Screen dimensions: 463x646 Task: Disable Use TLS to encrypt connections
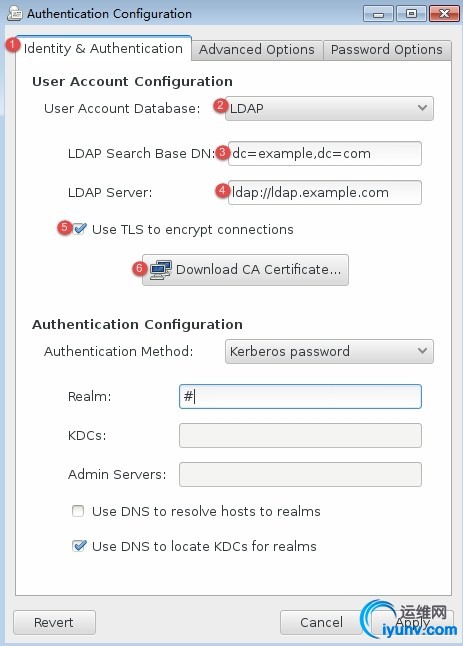[x=79, y=229]
